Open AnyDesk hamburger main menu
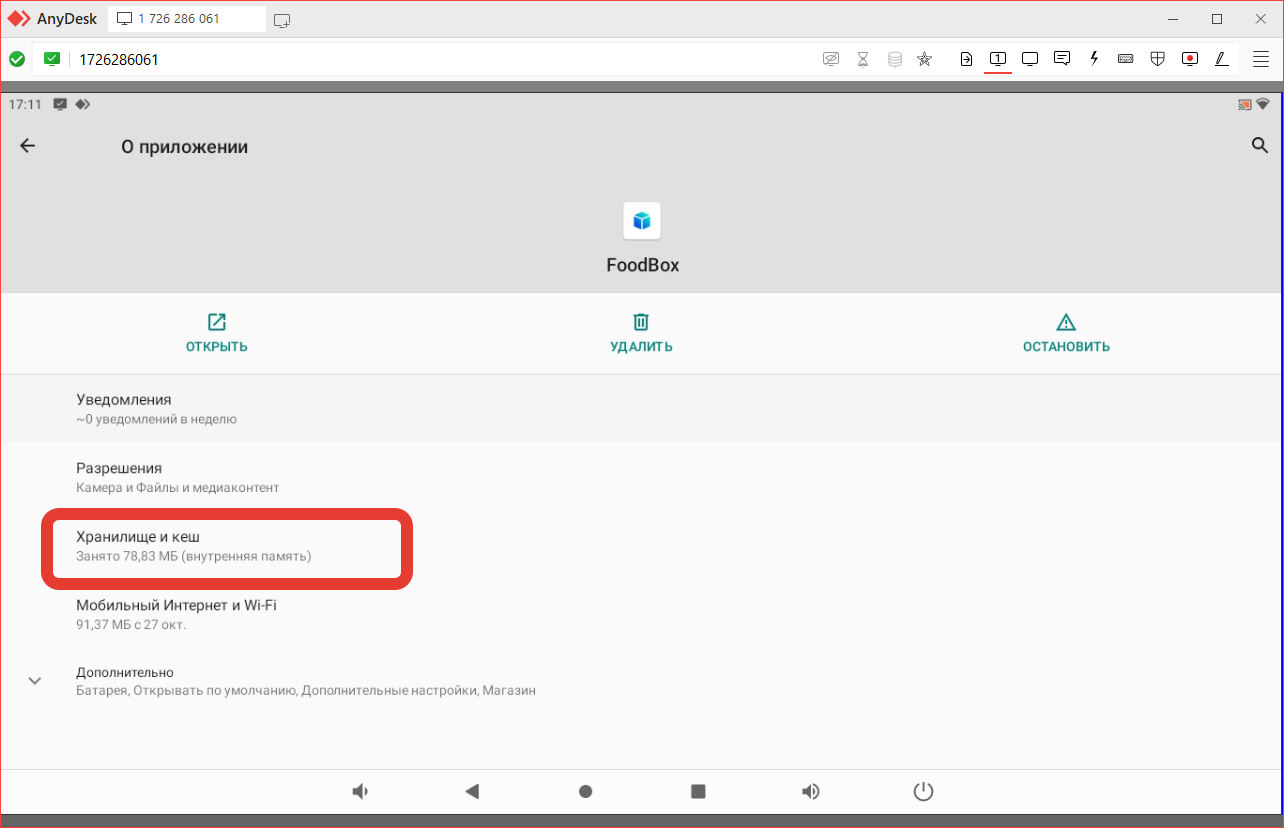Screen dimensions: 1284x828 tap(1261, 59)
